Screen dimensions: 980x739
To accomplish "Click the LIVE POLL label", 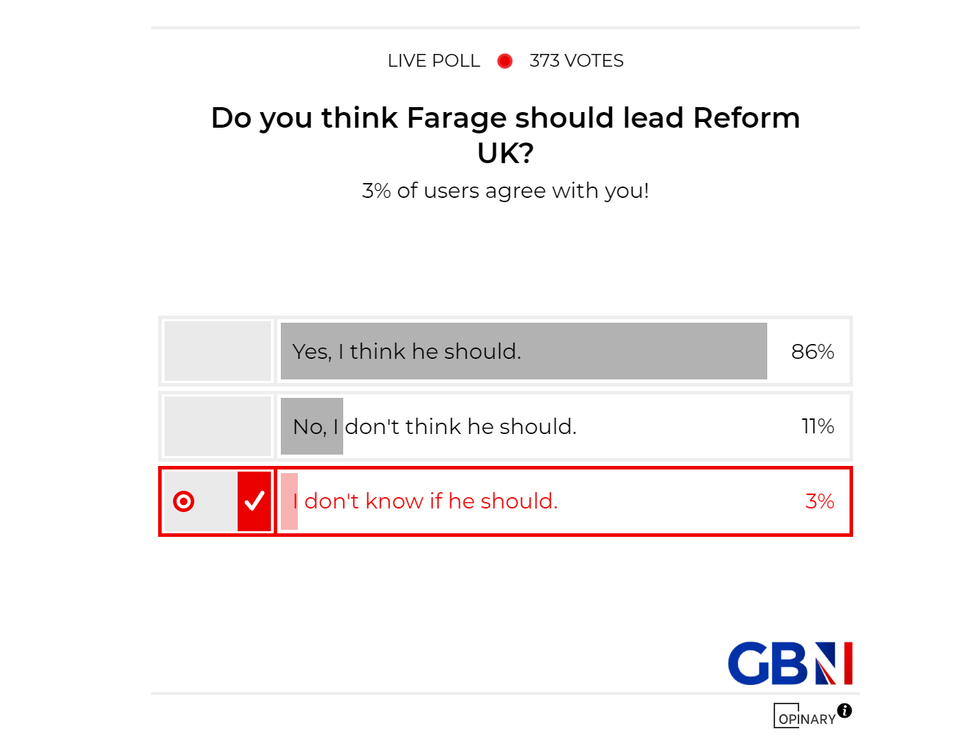I will 433,61.
